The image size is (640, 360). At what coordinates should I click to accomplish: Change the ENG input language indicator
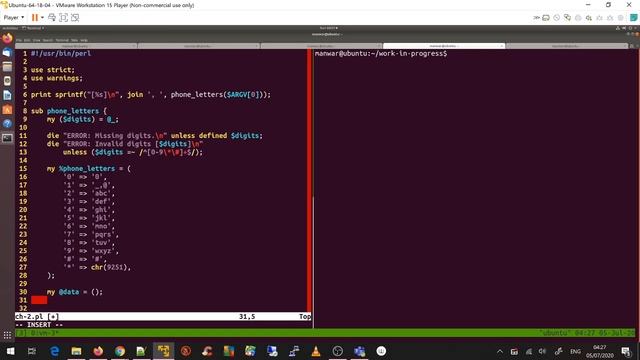click(576, 351)
